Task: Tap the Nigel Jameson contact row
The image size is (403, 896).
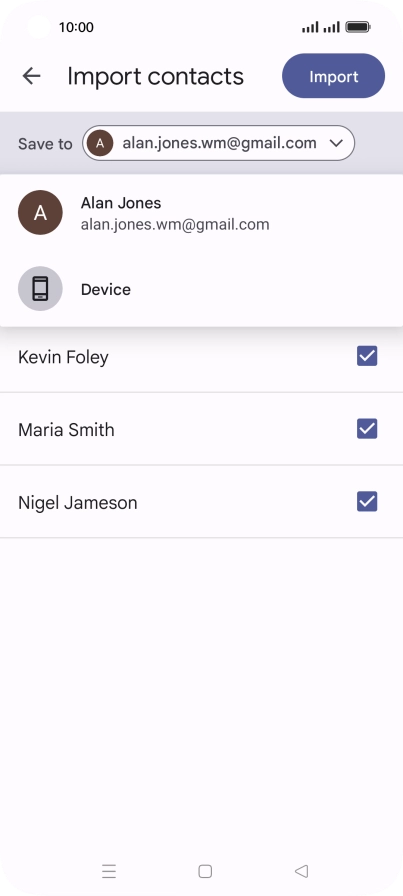Action: (x=201, y=502)
